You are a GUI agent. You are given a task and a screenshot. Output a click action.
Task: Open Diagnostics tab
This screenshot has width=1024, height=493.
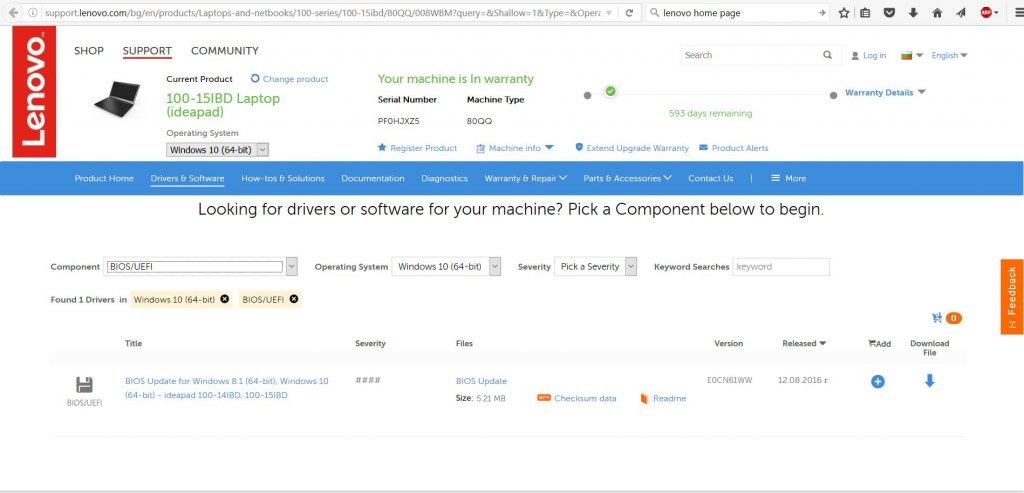[x=444, y=178]
